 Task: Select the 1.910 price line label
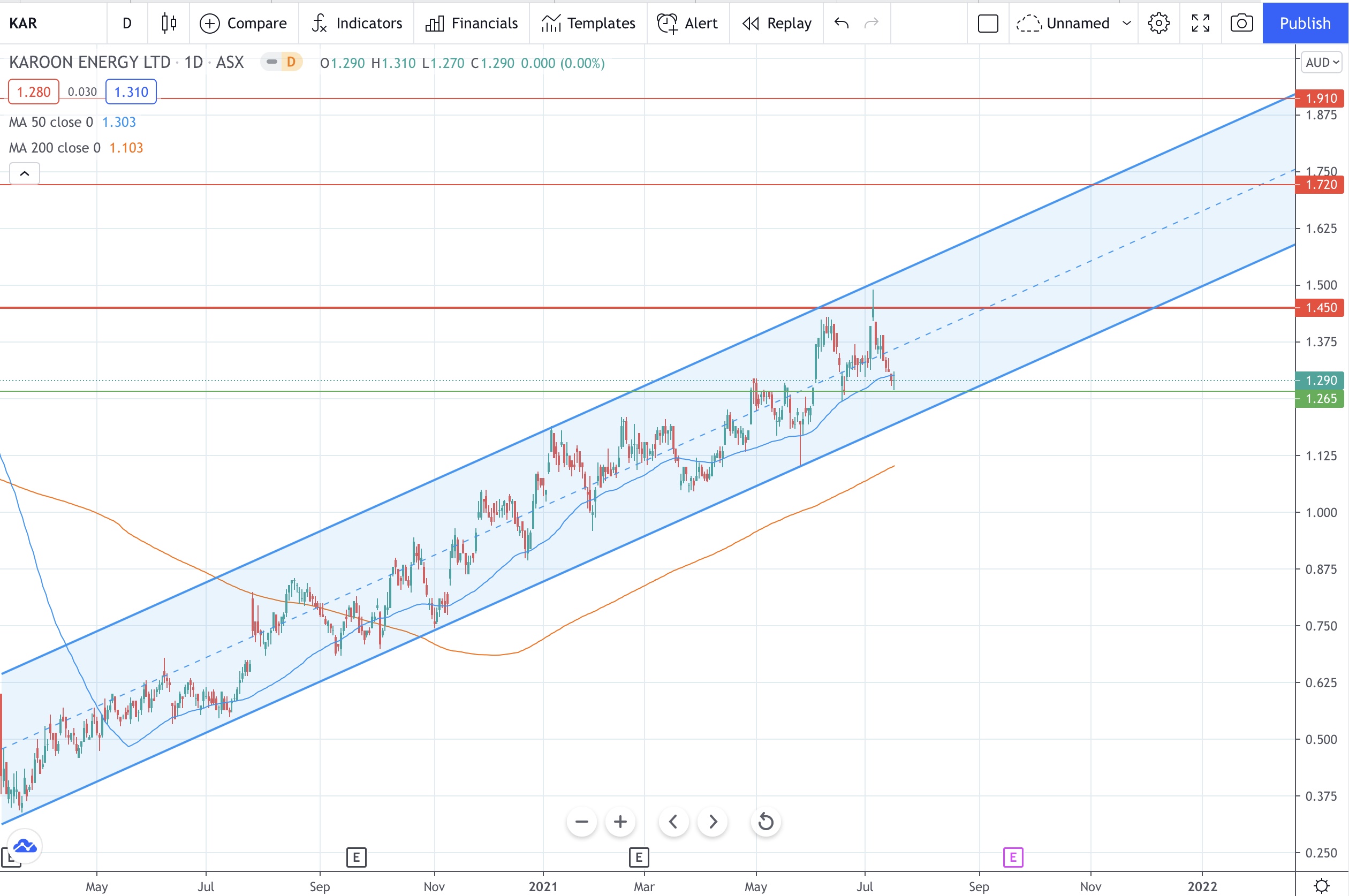1319,98
